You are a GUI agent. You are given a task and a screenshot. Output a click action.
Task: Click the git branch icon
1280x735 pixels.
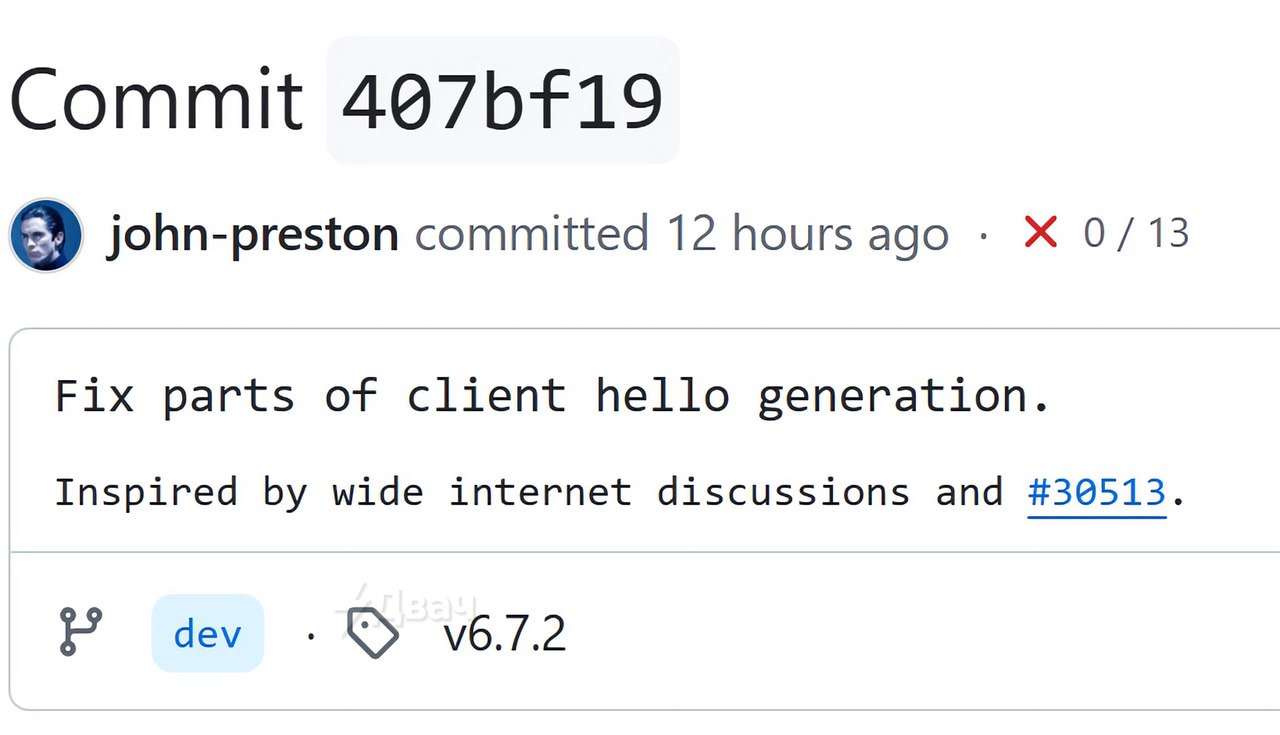81,632
